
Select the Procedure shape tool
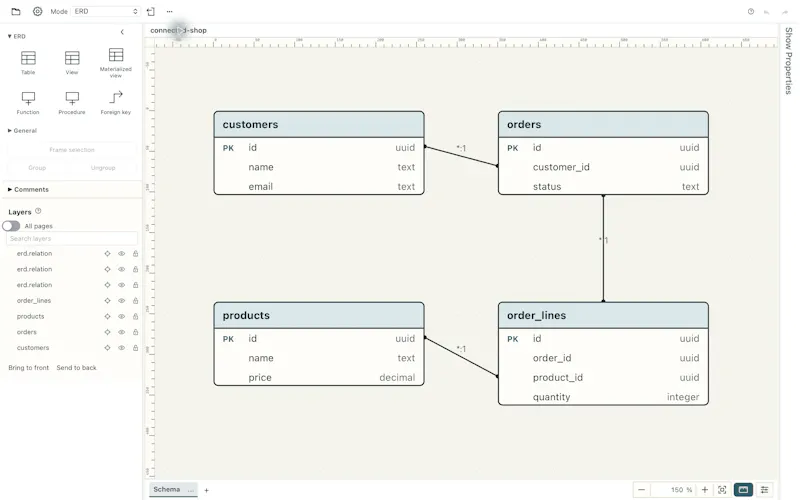[x=72, y=103]
